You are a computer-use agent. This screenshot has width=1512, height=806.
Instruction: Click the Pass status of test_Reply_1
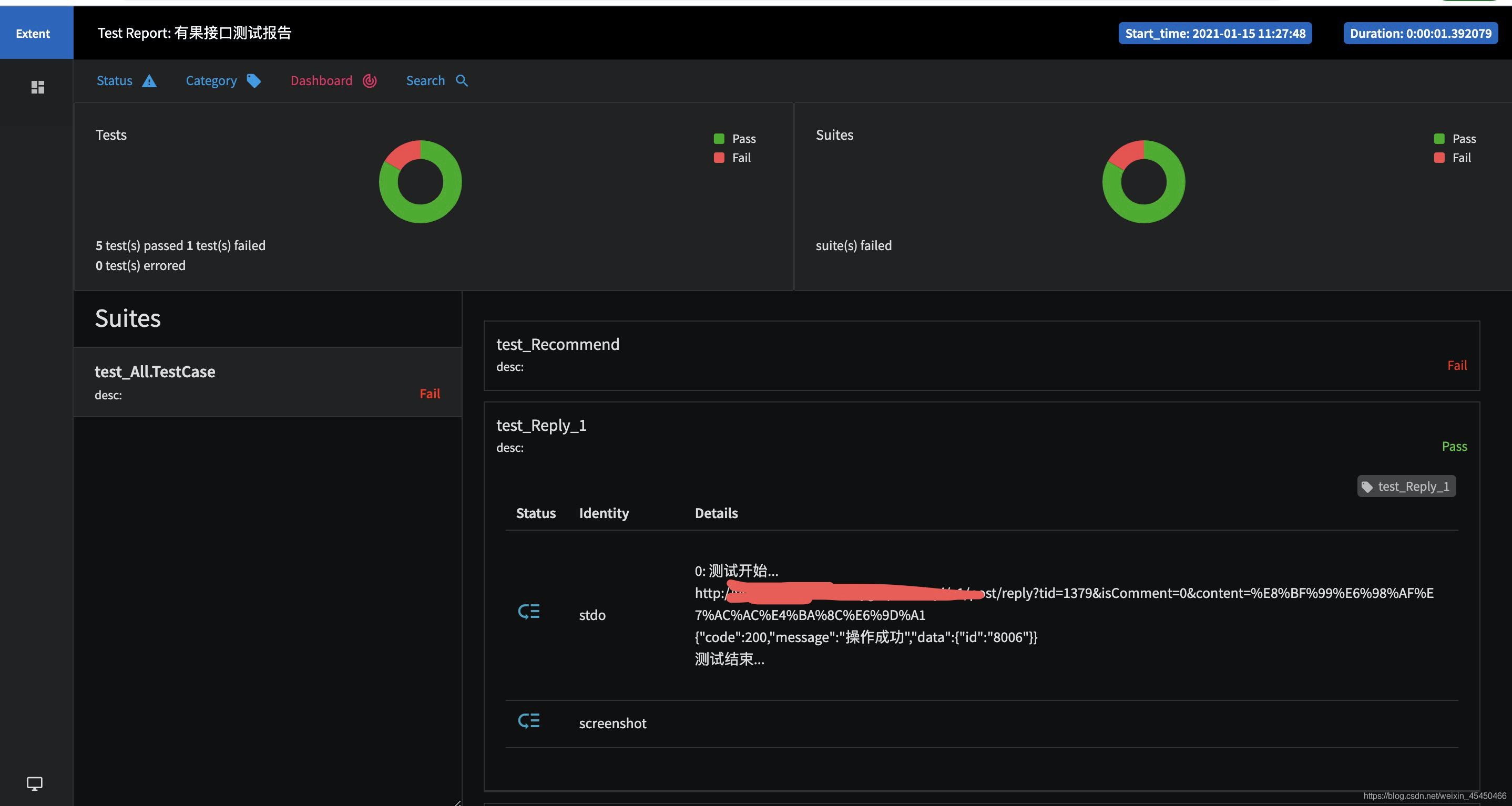click(x=1455, y=447)
